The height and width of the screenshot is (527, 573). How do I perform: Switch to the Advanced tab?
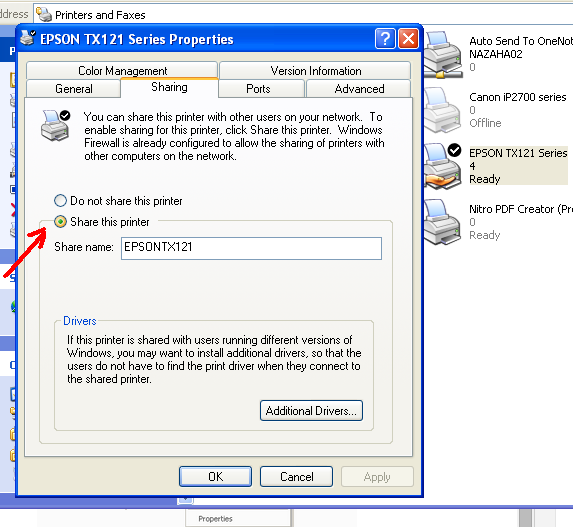coord(359,89)
